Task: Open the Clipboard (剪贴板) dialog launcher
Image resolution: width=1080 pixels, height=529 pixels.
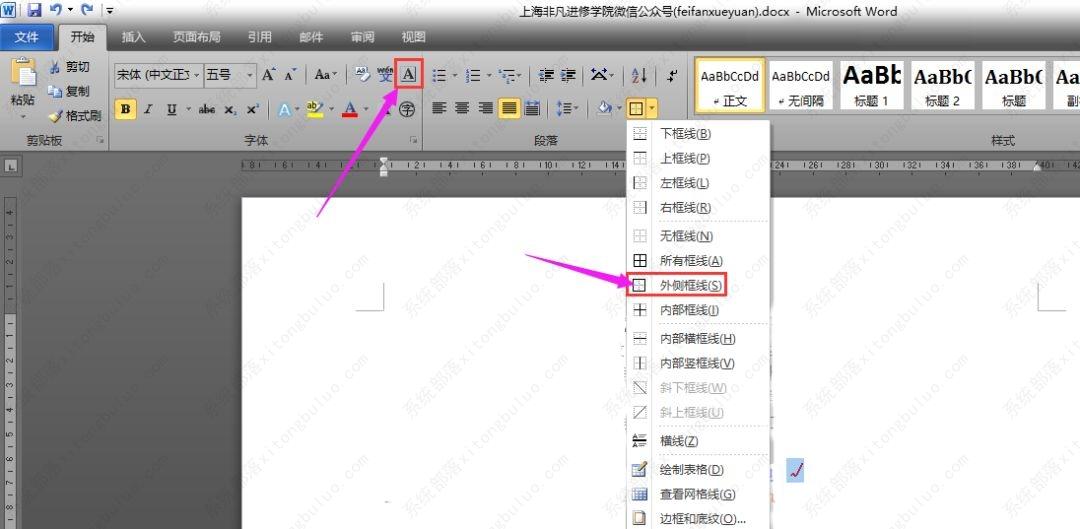Action: point(100,140)
